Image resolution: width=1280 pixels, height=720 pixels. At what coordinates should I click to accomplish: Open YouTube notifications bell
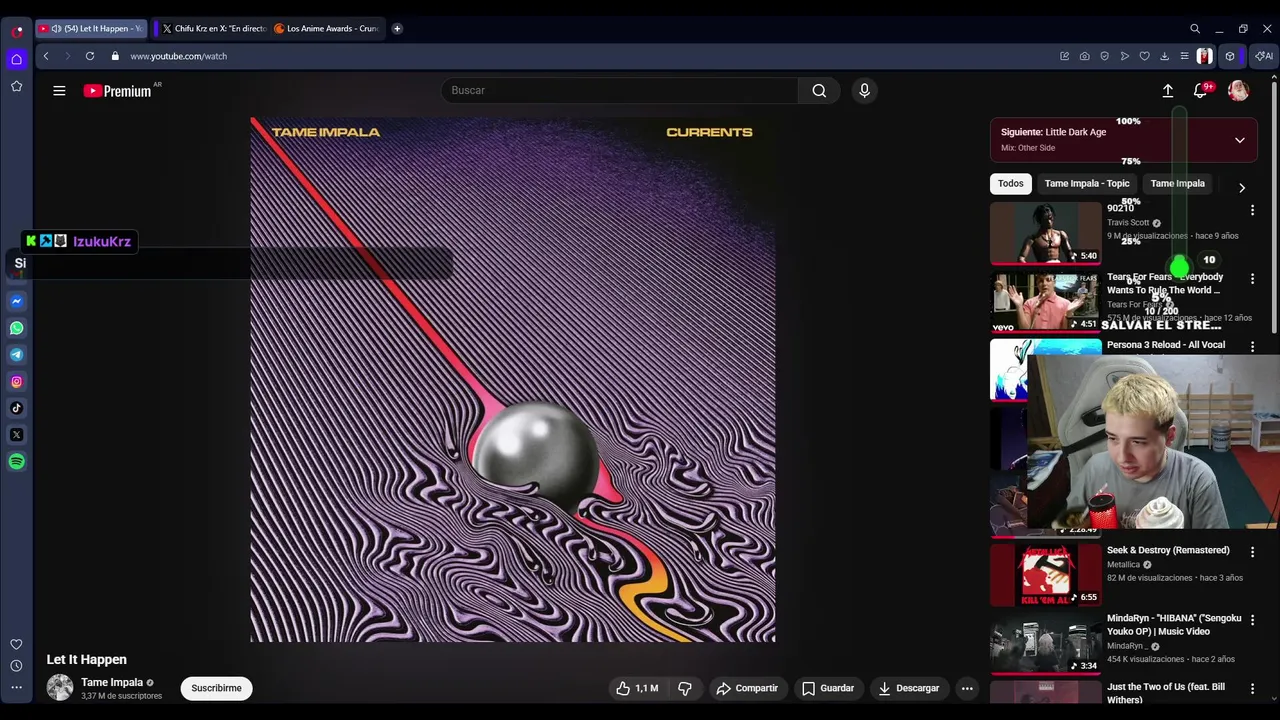pyautogui.click(x=1201, y=91)
